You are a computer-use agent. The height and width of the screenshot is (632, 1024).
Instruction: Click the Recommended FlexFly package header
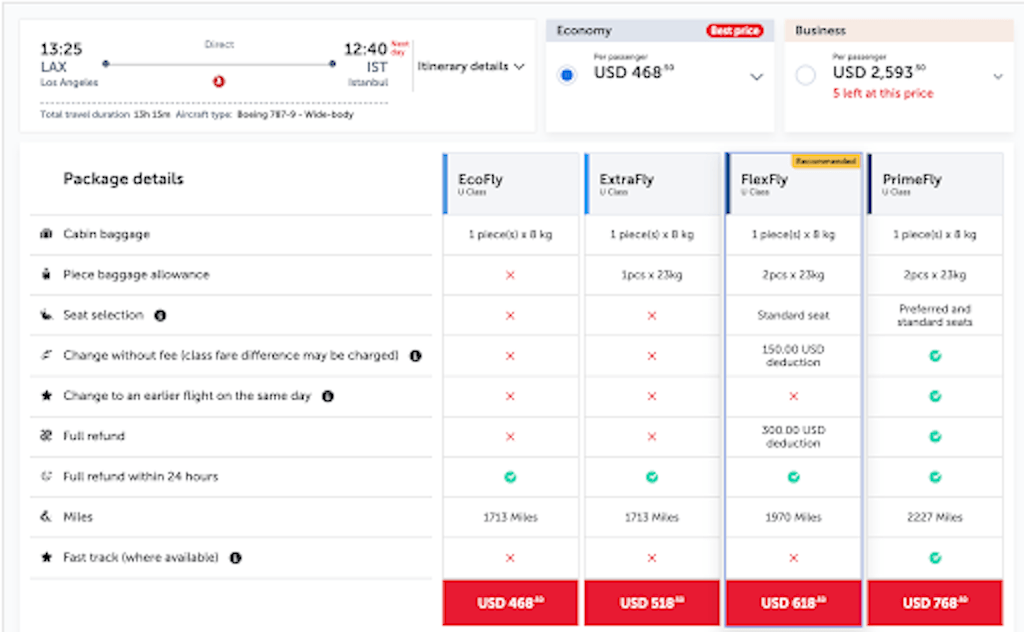click(794, 183)
